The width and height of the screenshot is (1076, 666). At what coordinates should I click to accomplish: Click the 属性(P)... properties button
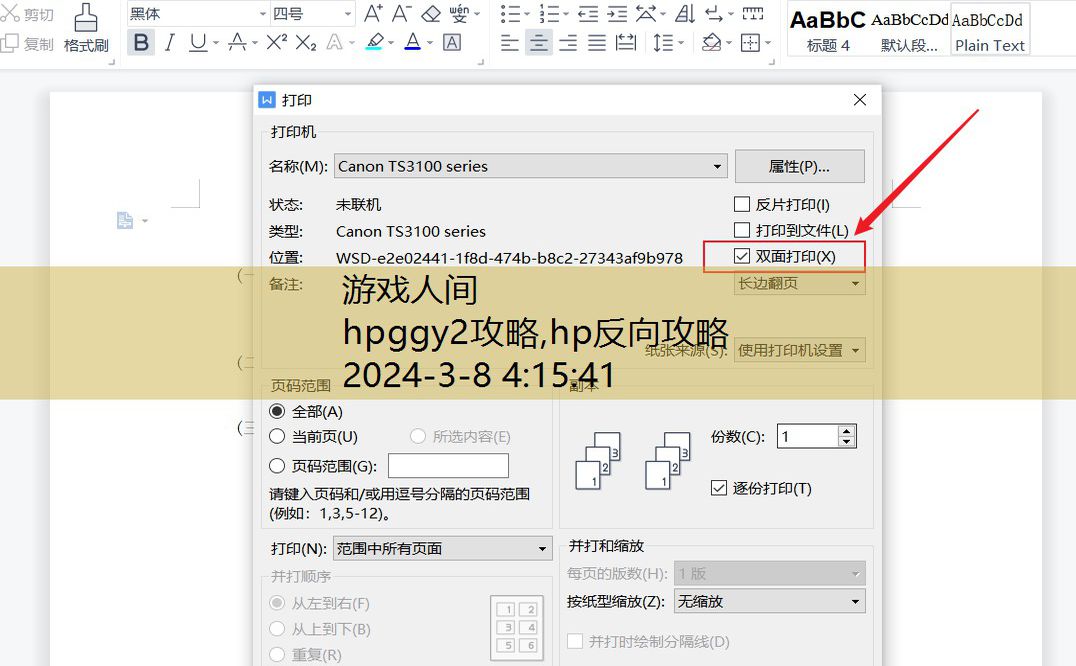tap(799, 166)
